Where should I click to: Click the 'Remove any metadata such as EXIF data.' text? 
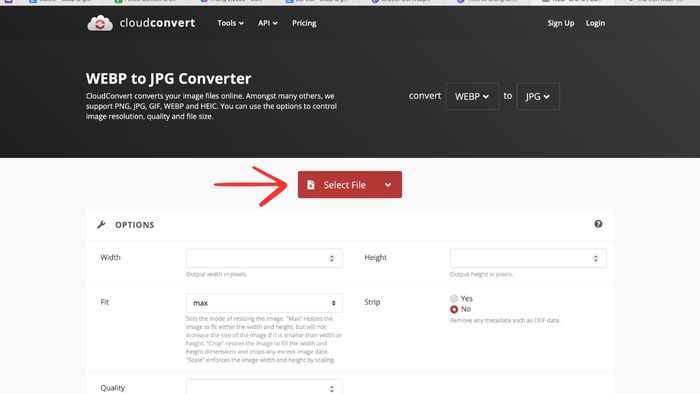(x=505, y=320)
